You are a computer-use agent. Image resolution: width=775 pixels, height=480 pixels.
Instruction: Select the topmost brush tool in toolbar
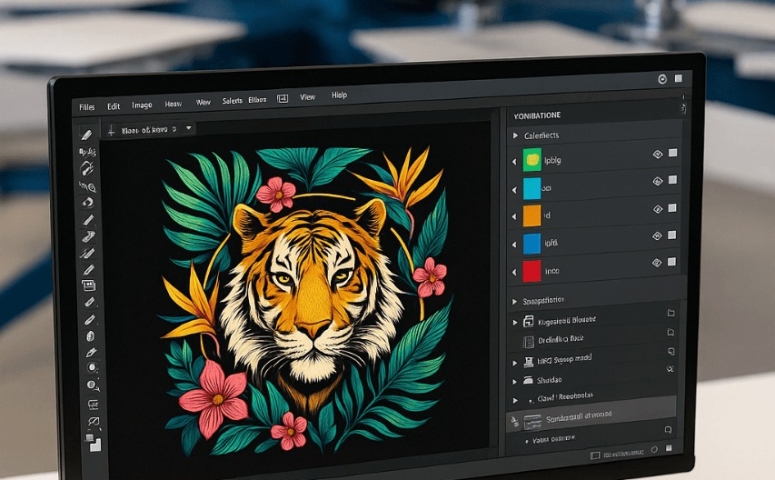click(x=87, y=134)
